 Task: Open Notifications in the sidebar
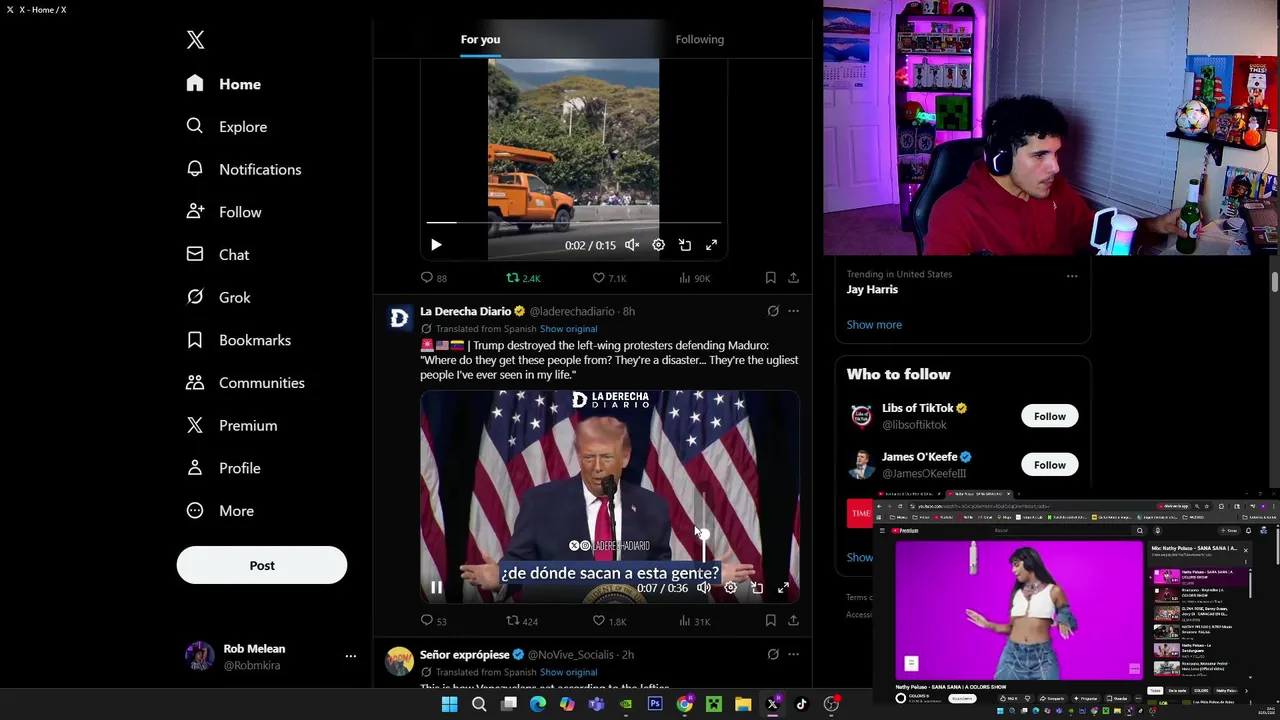tap(244, 169)
